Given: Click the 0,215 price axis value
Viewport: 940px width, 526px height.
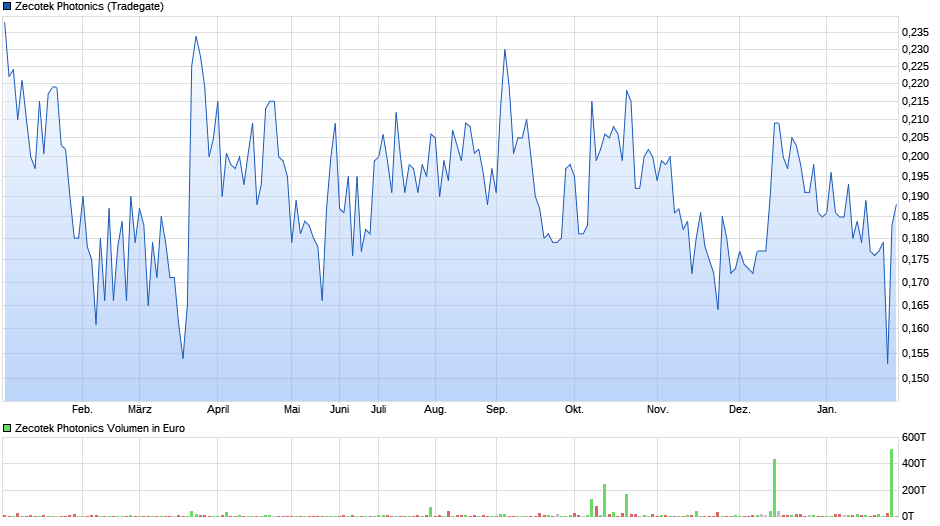Looking at the screenshot, I should (x=915, y=101).
